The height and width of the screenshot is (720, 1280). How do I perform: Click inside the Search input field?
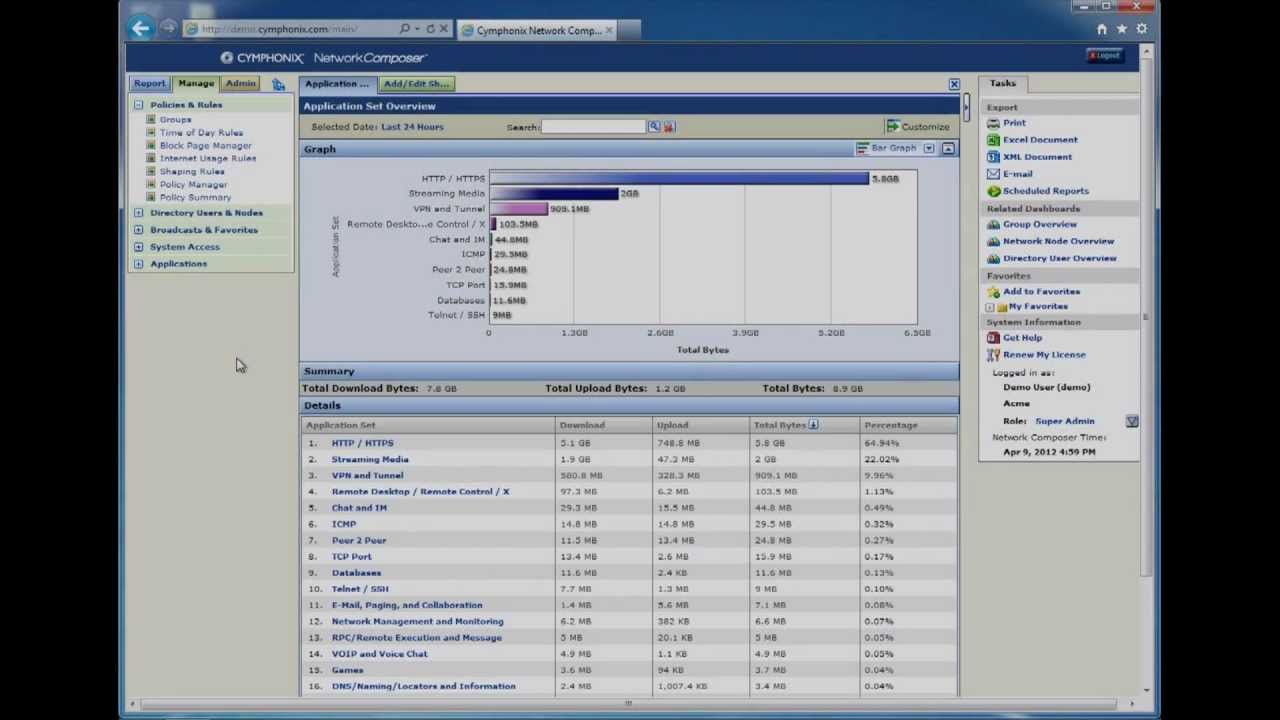point(593,127)
